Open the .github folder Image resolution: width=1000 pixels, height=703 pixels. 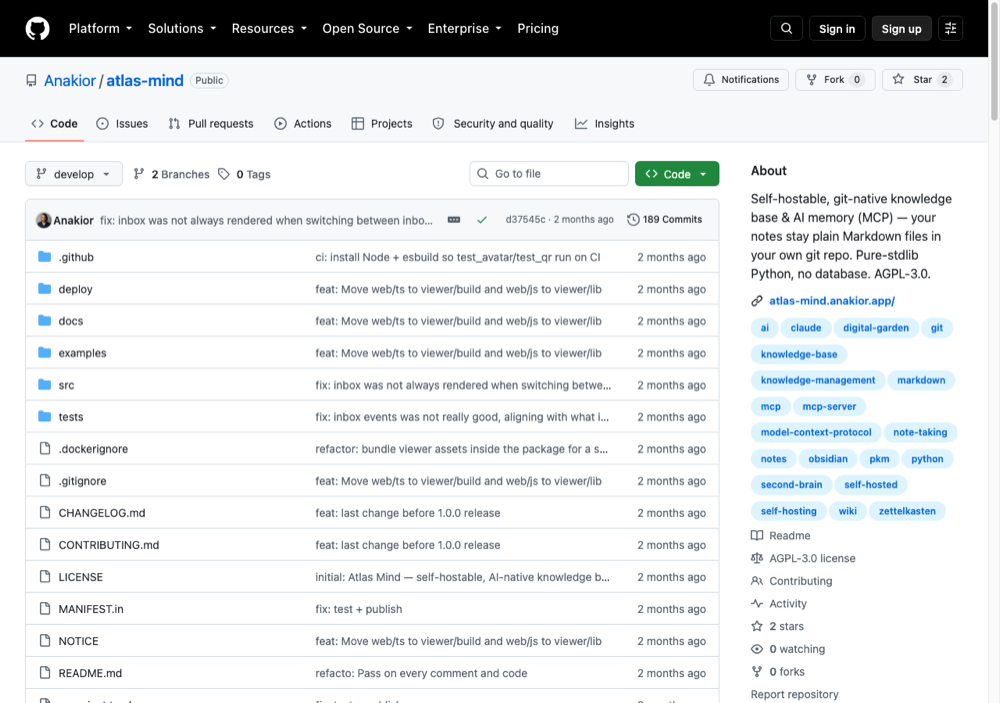pyautogui.click(x=76, y=257)
